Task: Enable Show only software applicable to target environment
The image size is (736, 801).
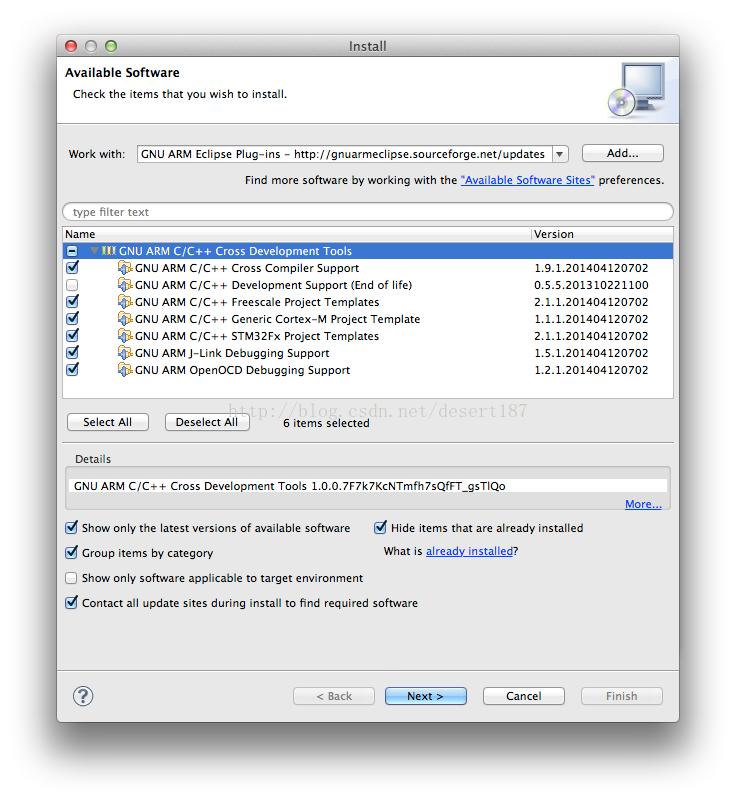Action: click(72, 578)
